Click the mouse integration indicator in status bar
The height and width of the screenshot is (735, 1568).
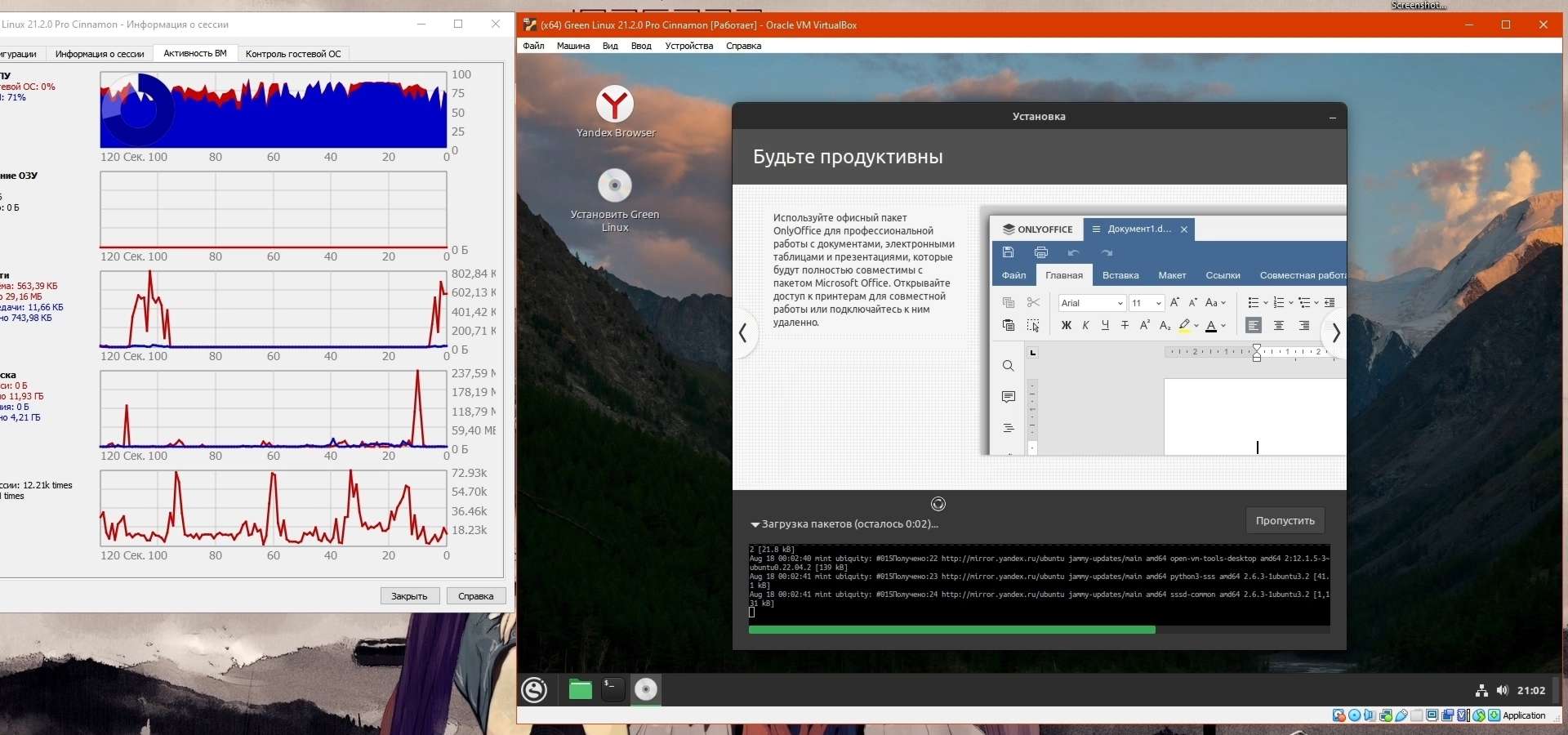[x=1479, y=715]
